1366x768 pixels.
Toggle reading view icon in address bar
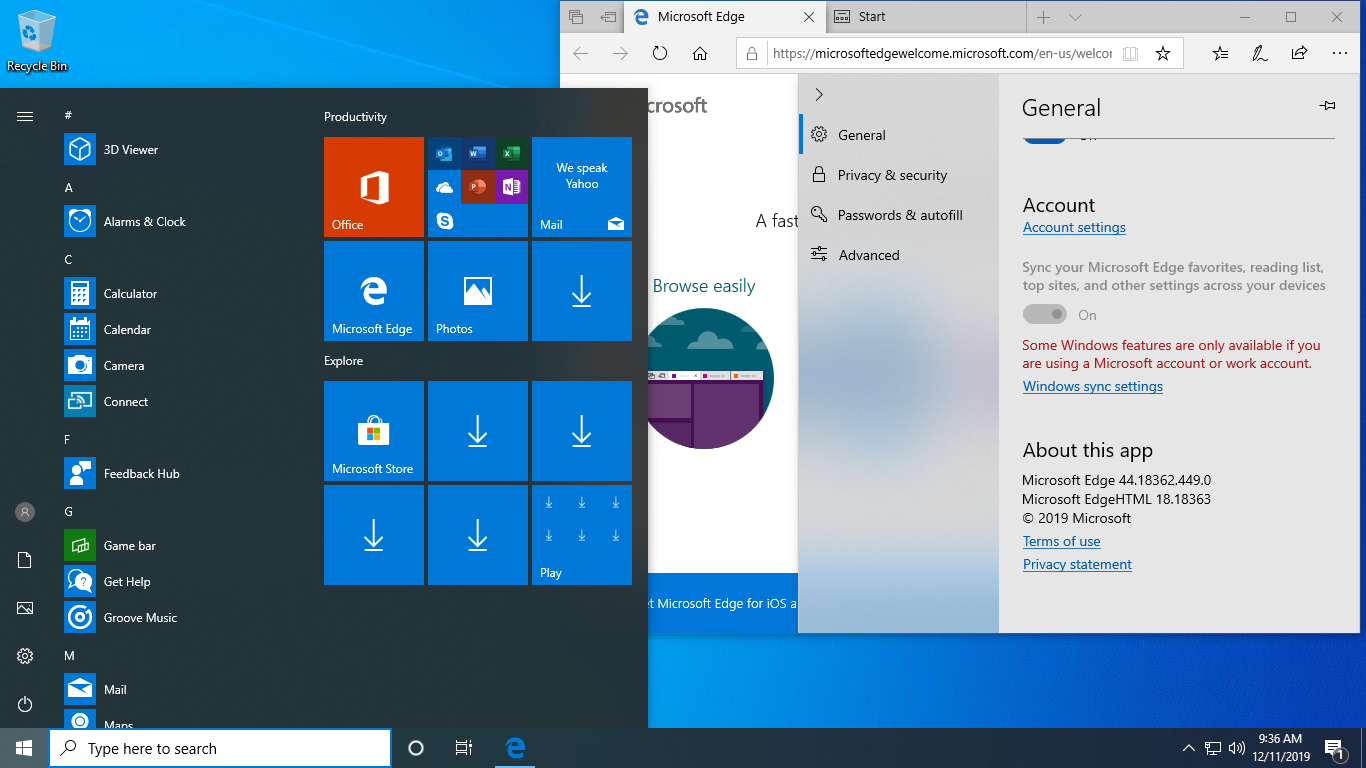pos(1130,53)
